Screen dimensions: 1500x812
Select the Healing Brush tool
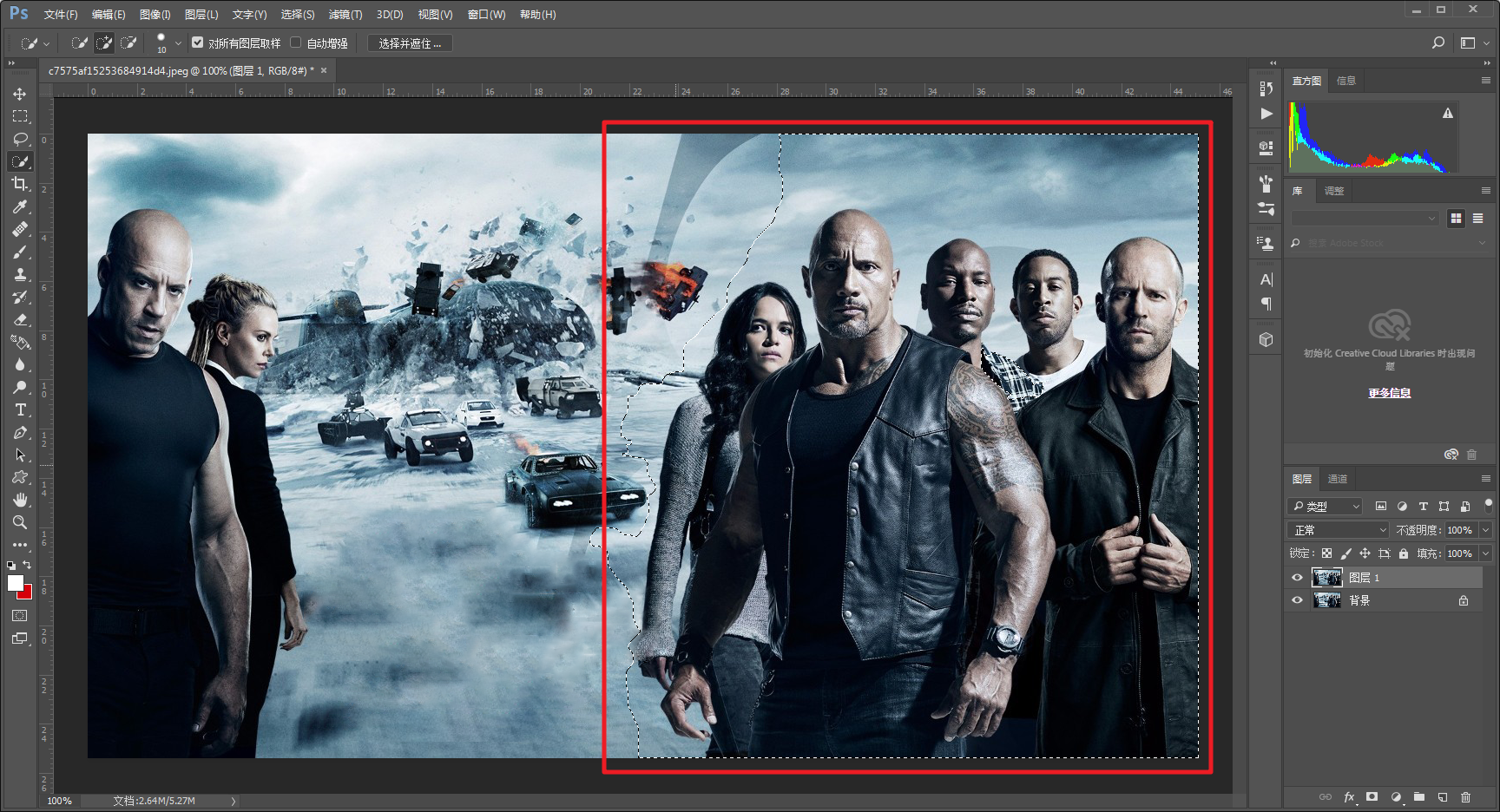coord(20,229)
